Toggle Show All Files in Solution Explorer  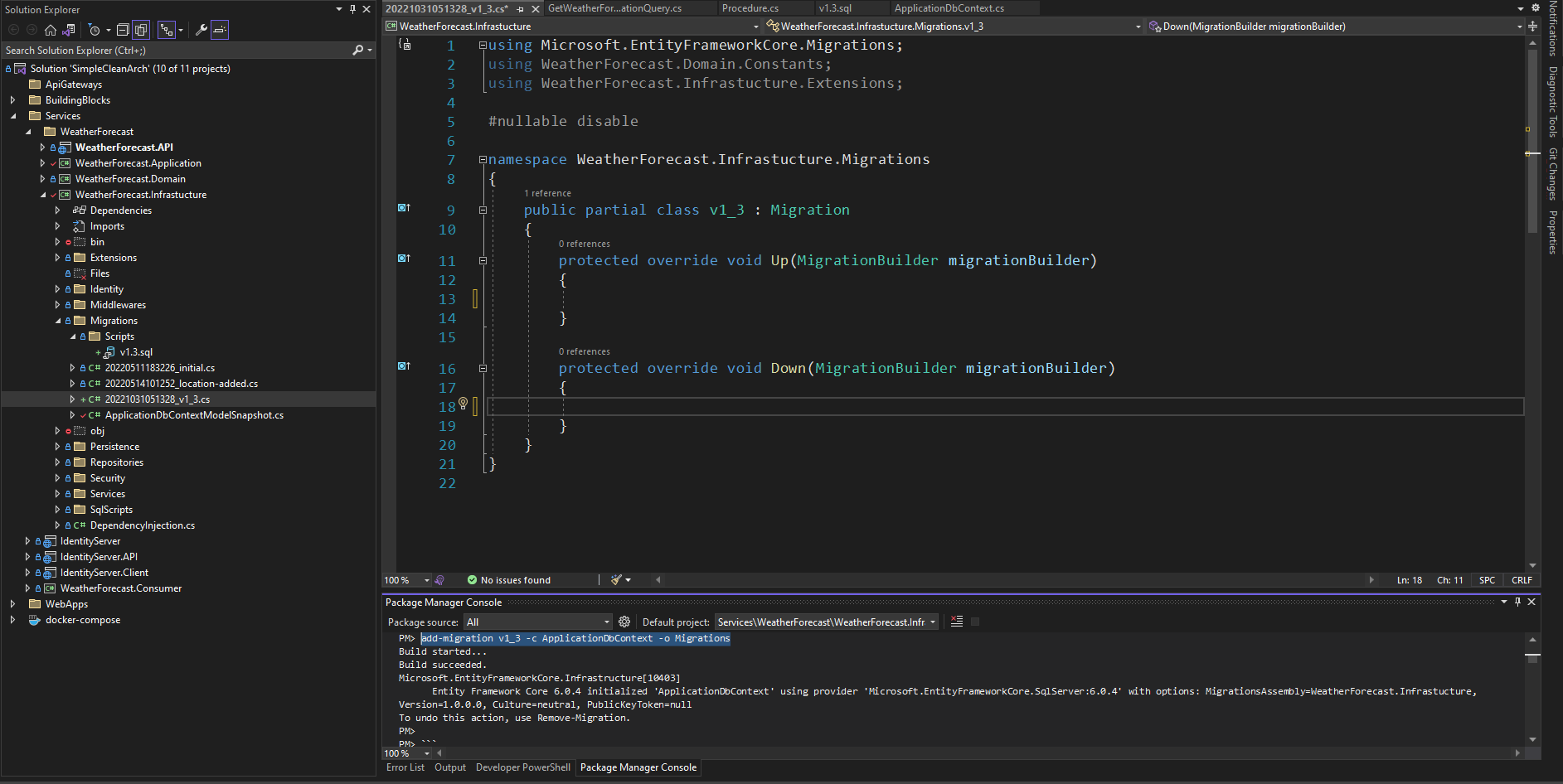(x=141, y=30)
